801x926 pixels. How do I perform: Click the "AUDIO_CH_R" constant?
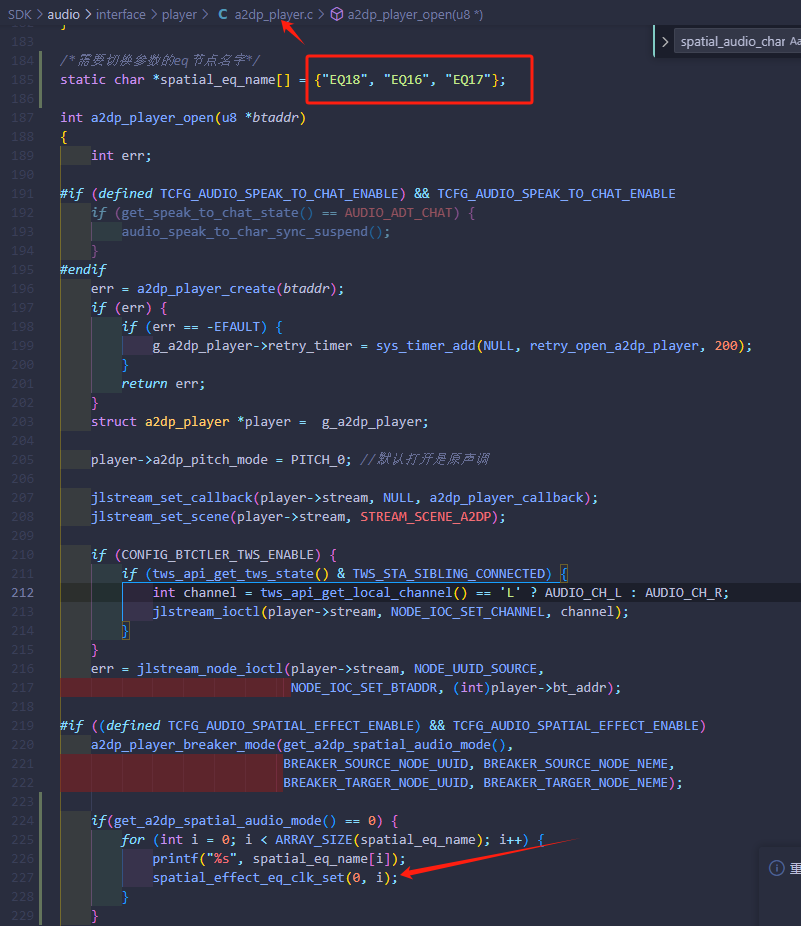point(683,592)
